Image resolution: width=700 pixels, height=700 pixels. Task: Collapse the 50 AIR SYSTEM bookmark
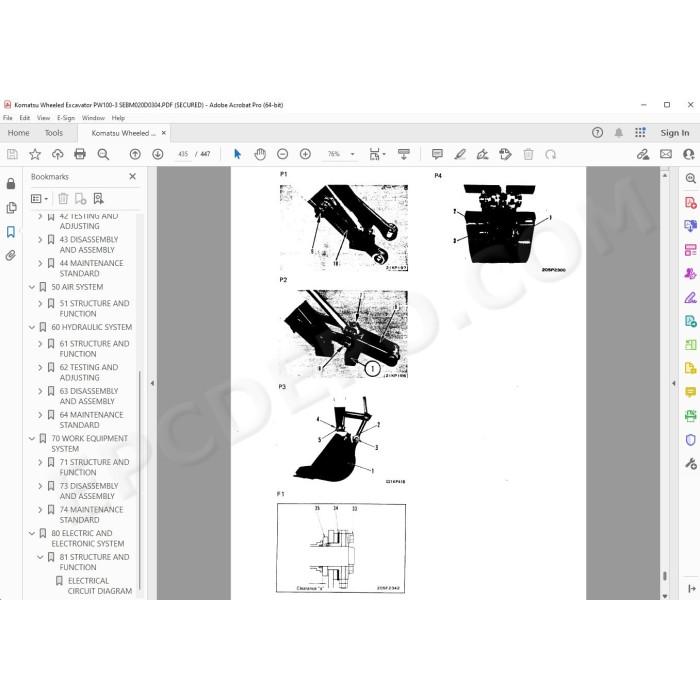pyautogui.click(x=32, y=287)
